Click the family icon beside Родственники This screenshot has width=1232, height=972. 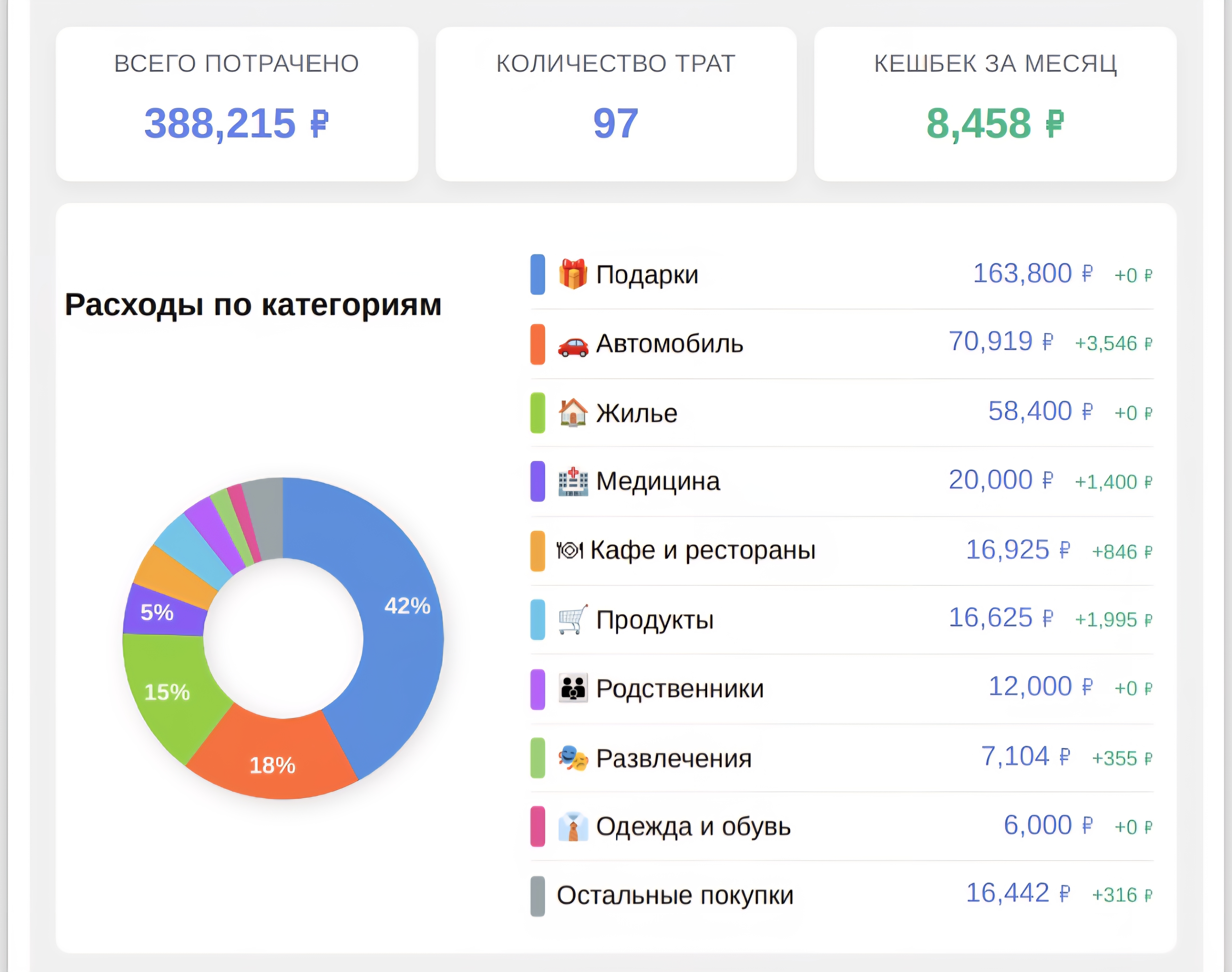(x=572, y=688)
